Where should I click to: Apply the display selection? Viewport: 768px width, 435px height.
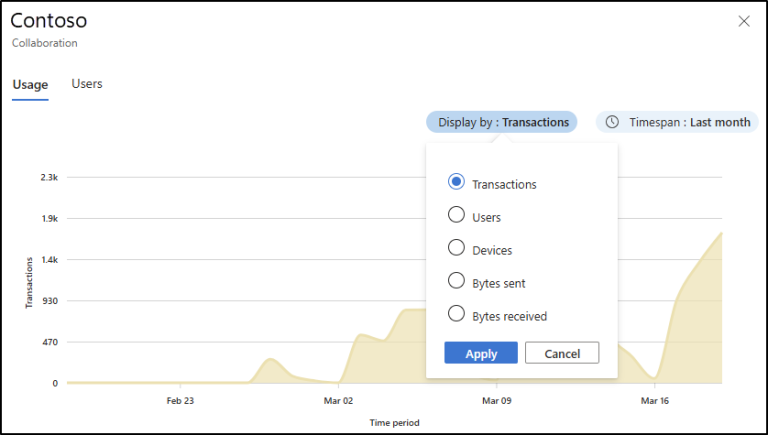coord(481,353)
